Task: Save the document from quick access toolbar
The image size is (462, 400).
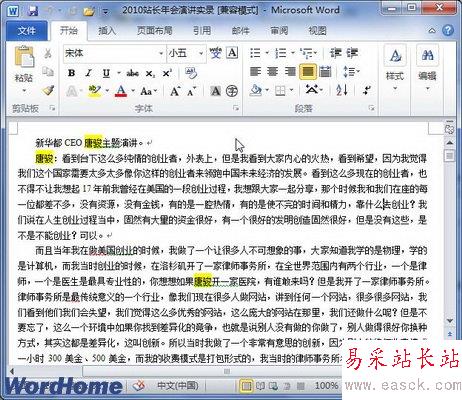Action: 33,11
